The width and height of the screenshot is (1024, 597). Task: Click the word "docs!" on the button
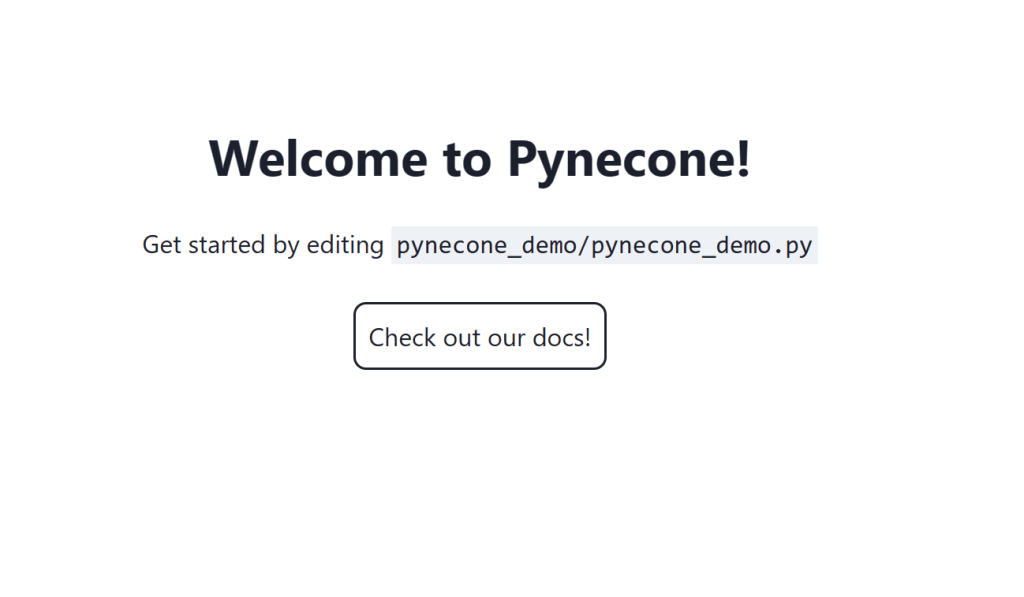[x=562, y=337]
